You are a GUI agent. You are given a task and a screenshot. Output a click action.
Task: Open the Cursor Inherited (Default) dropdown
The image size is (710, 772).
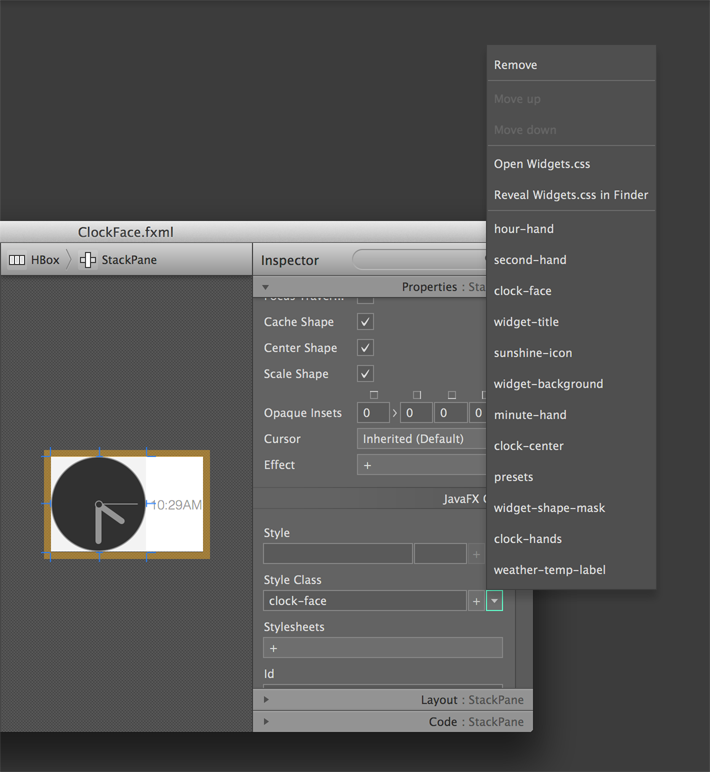pyautogui.click(x=422, y=439)
